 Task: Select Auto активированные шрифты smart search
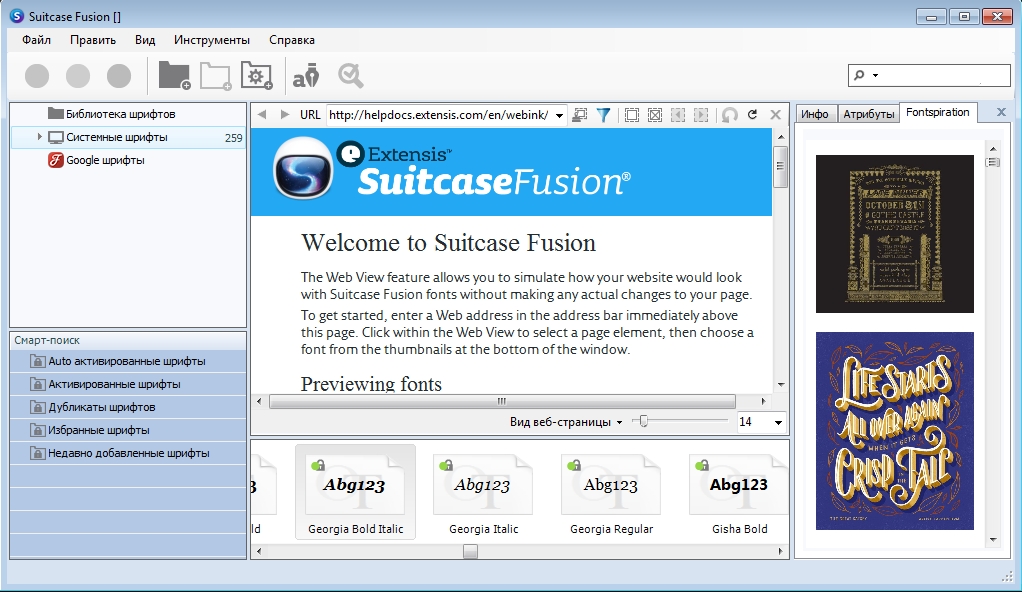tap(128, 361)
